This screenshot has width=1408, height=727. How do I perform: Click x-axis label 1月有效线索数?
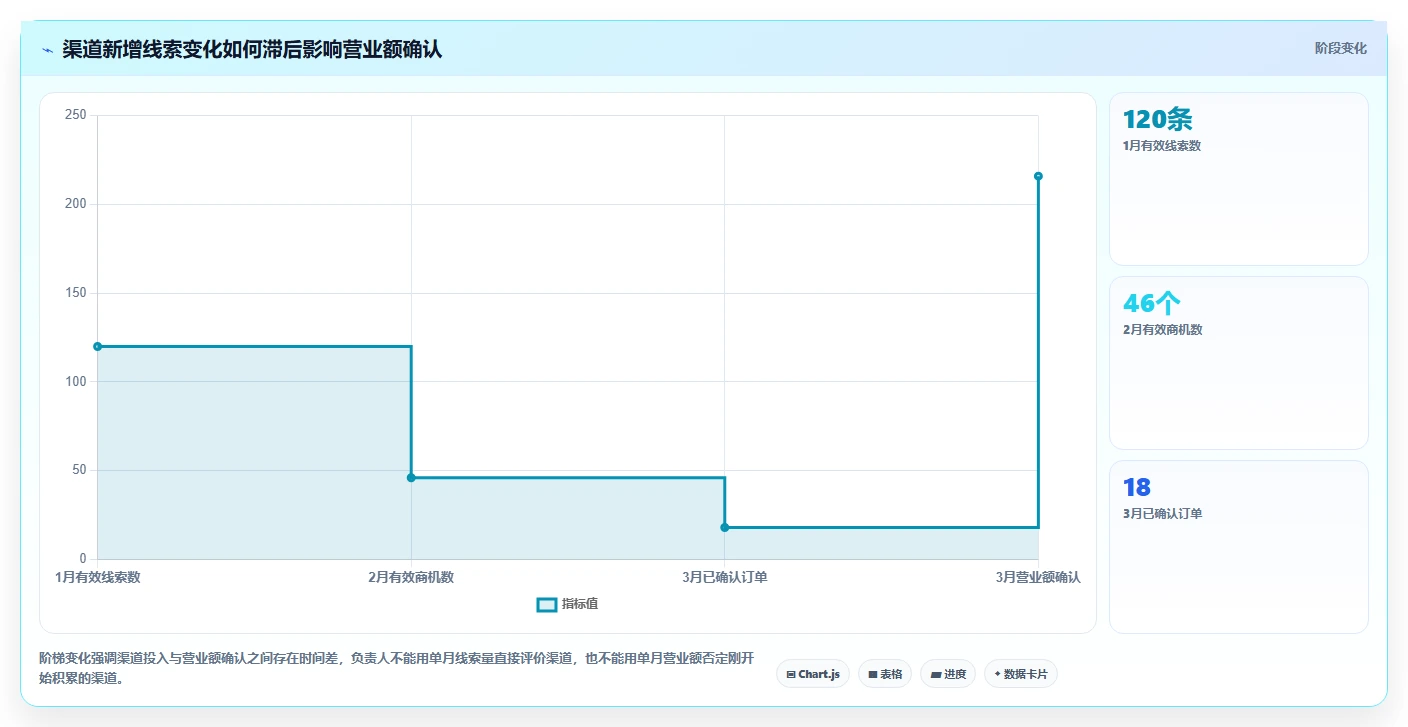[x=97, y=577]
